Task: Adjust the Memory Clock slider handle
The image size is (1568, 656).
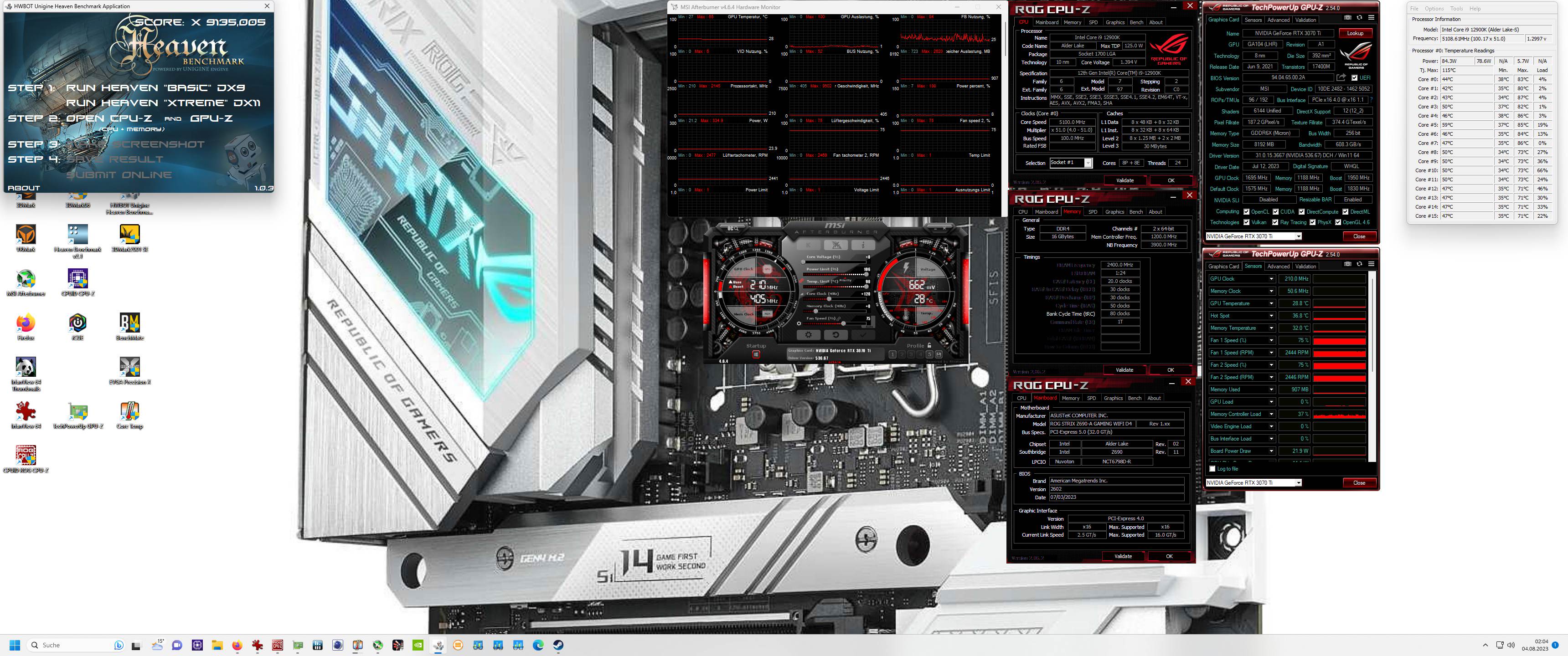Action: (x=815, y=312)
